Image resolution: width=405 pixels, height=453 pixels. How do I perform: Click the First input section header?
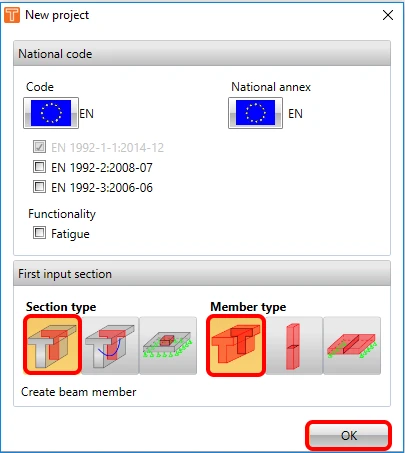coord(202,273)
